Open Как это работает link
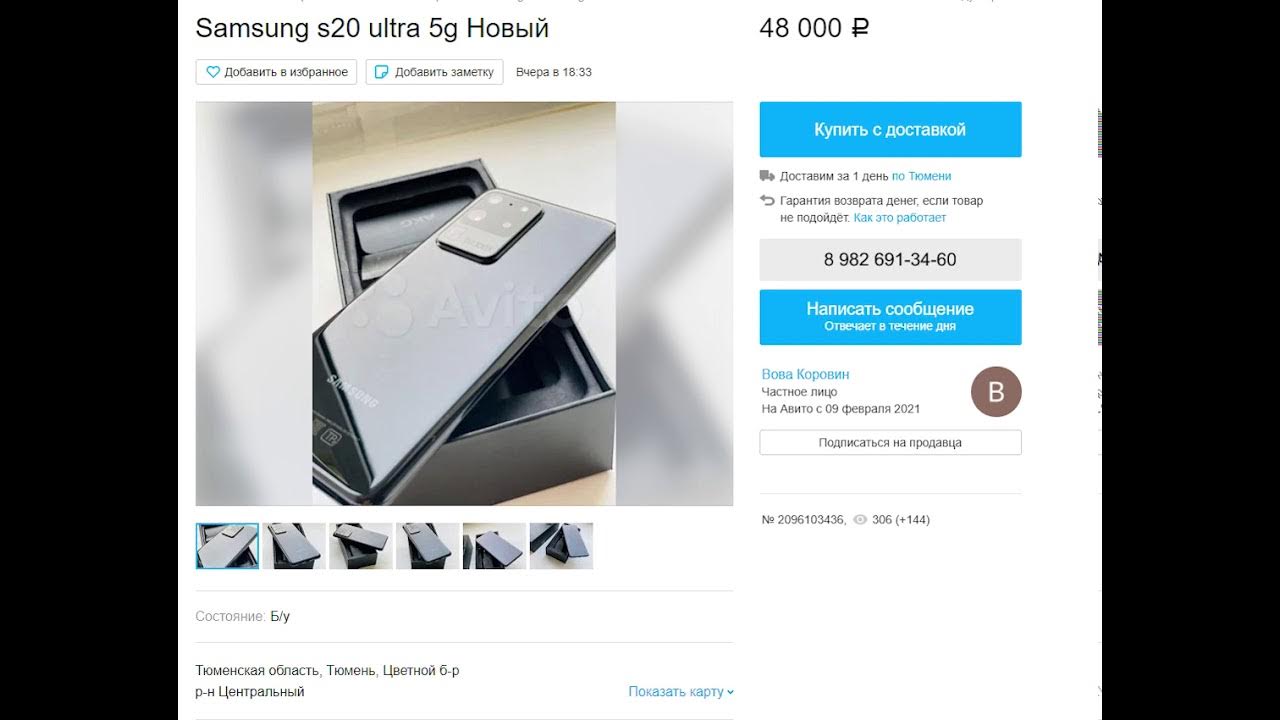 pos(899,217)
